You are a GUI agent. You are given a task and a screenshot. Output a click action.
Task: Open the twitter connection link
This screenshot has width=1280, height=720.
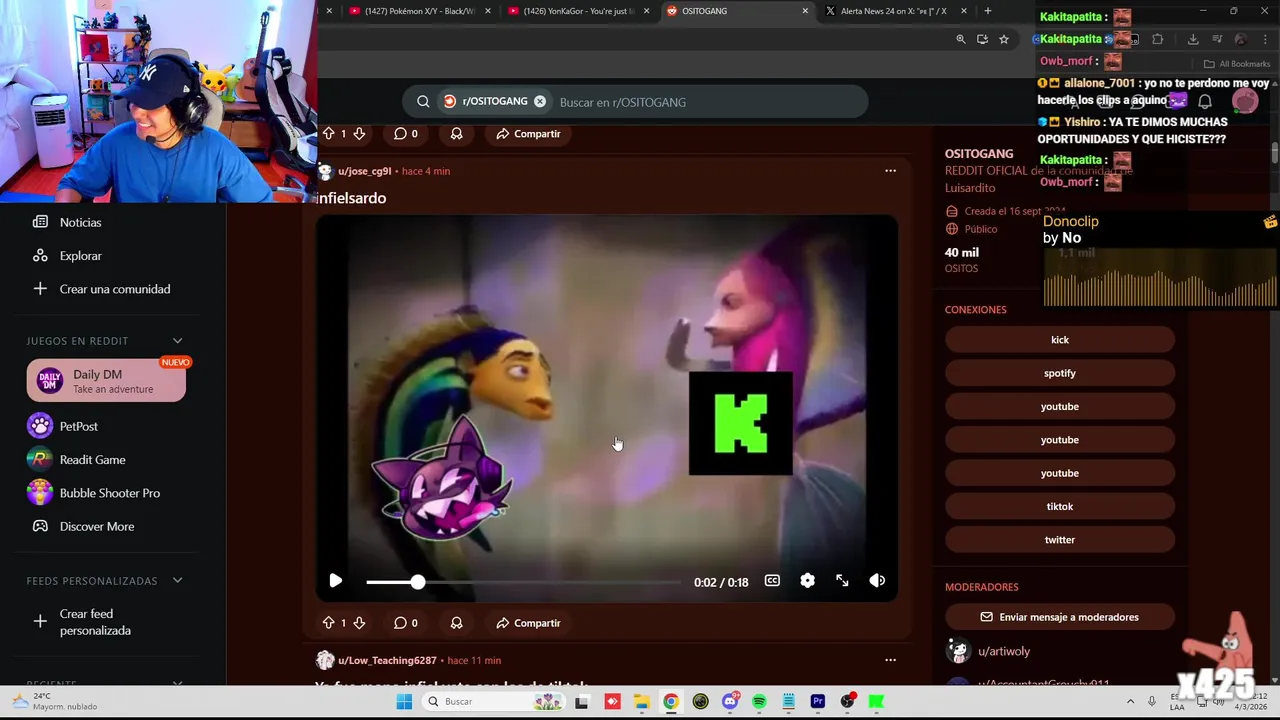(x=1060, y=540)
